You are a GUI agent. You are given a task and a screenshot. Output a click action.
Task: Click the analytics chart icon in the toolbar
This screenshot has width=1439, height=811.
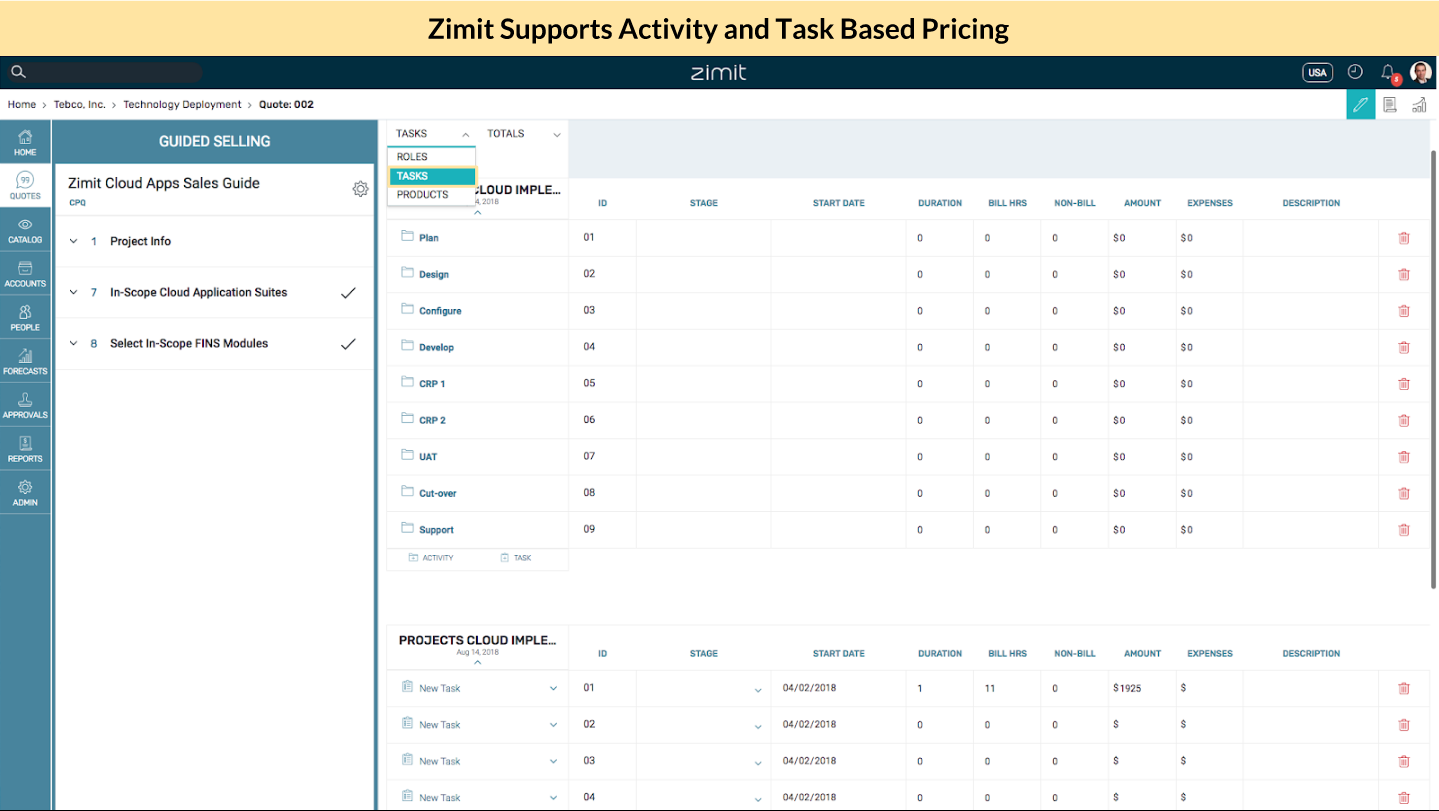pyautogui.click(x=1419, y=104)
